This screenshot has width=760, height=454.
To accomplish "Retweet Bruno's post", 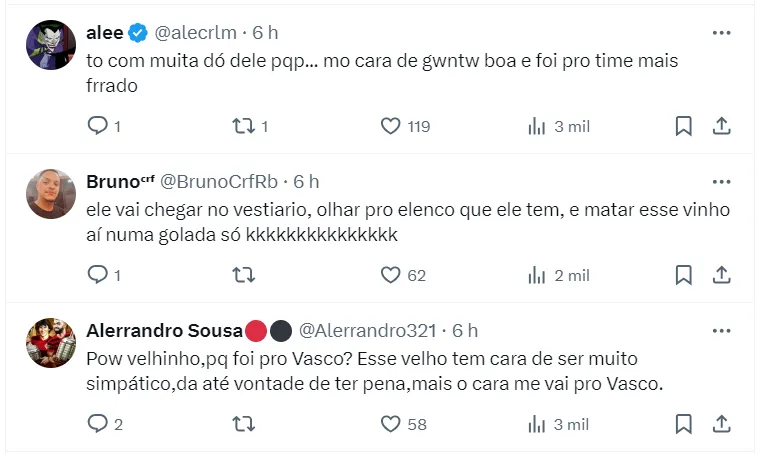I will click(242, 275).
